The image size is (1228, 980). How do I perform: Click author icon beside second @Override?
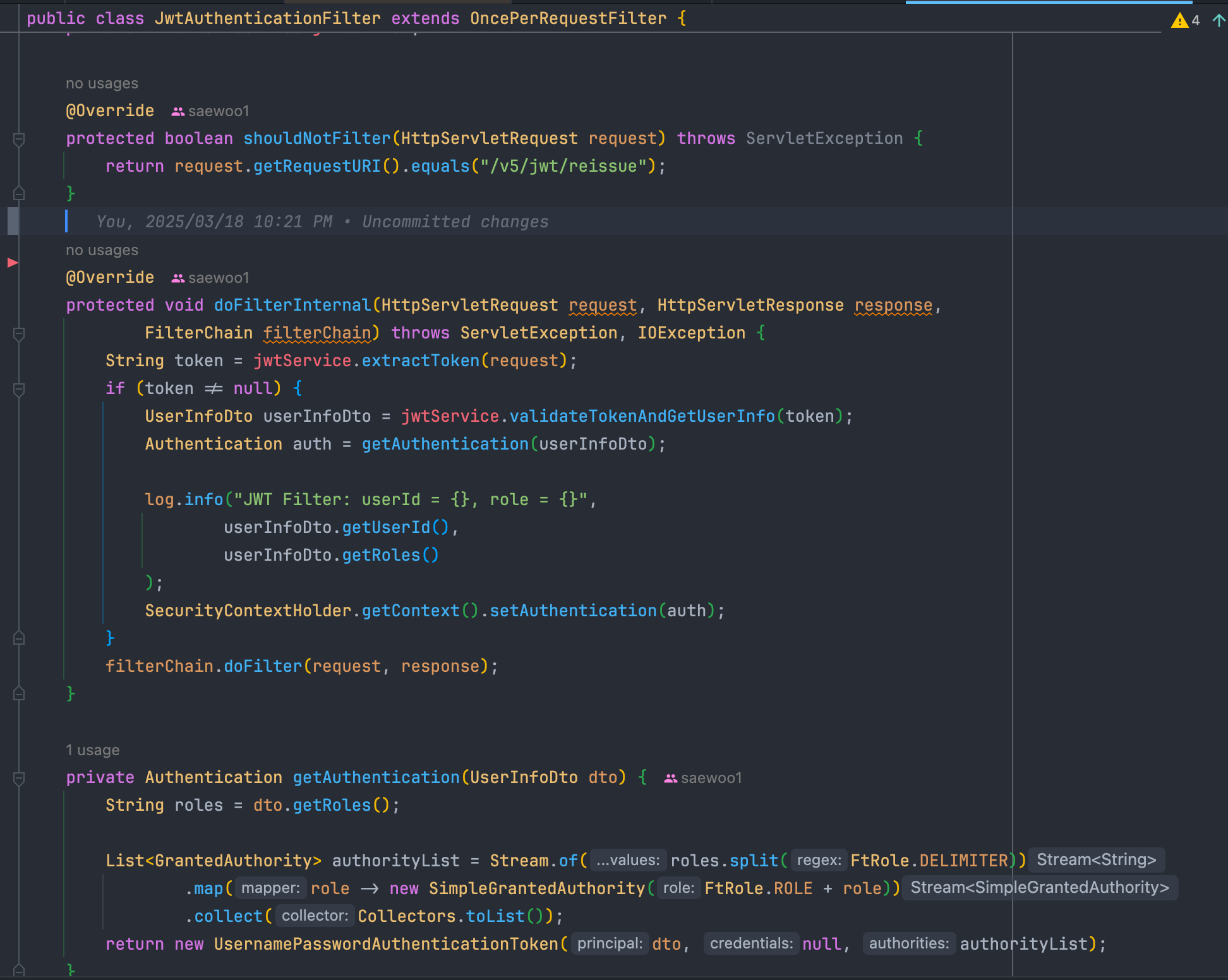(x=178, y=278)
